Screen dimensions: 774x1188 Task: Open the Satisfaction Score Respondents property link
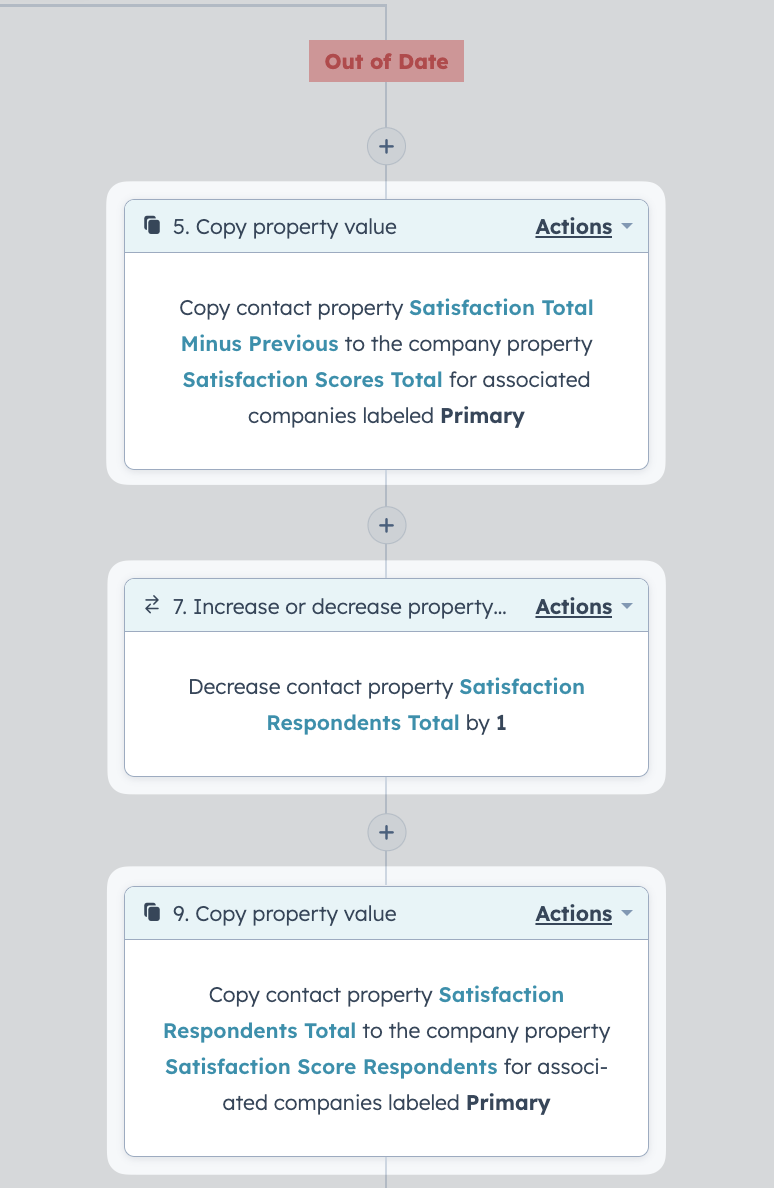[331, 1067]
